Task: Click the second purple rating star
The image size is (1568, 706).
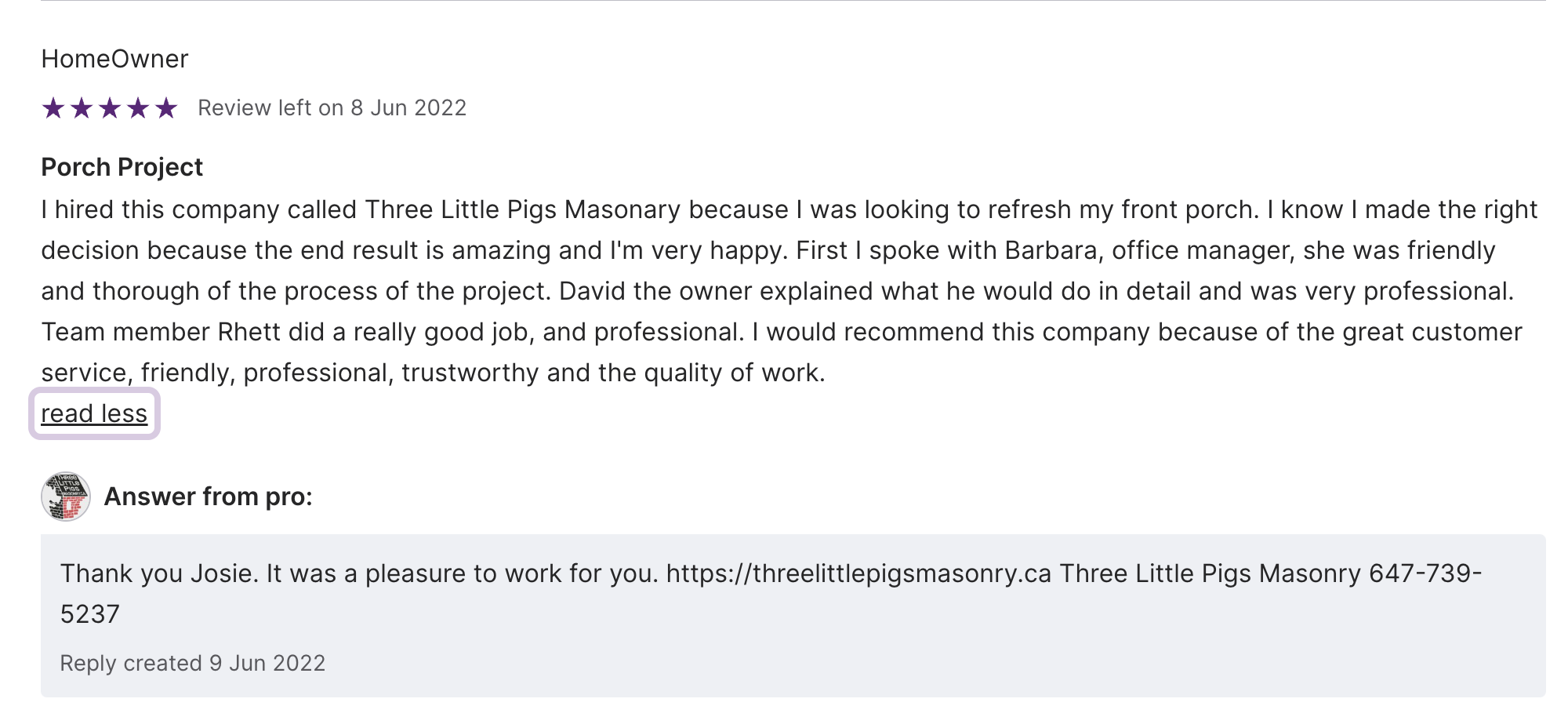Action: click(x=82, y=108)
